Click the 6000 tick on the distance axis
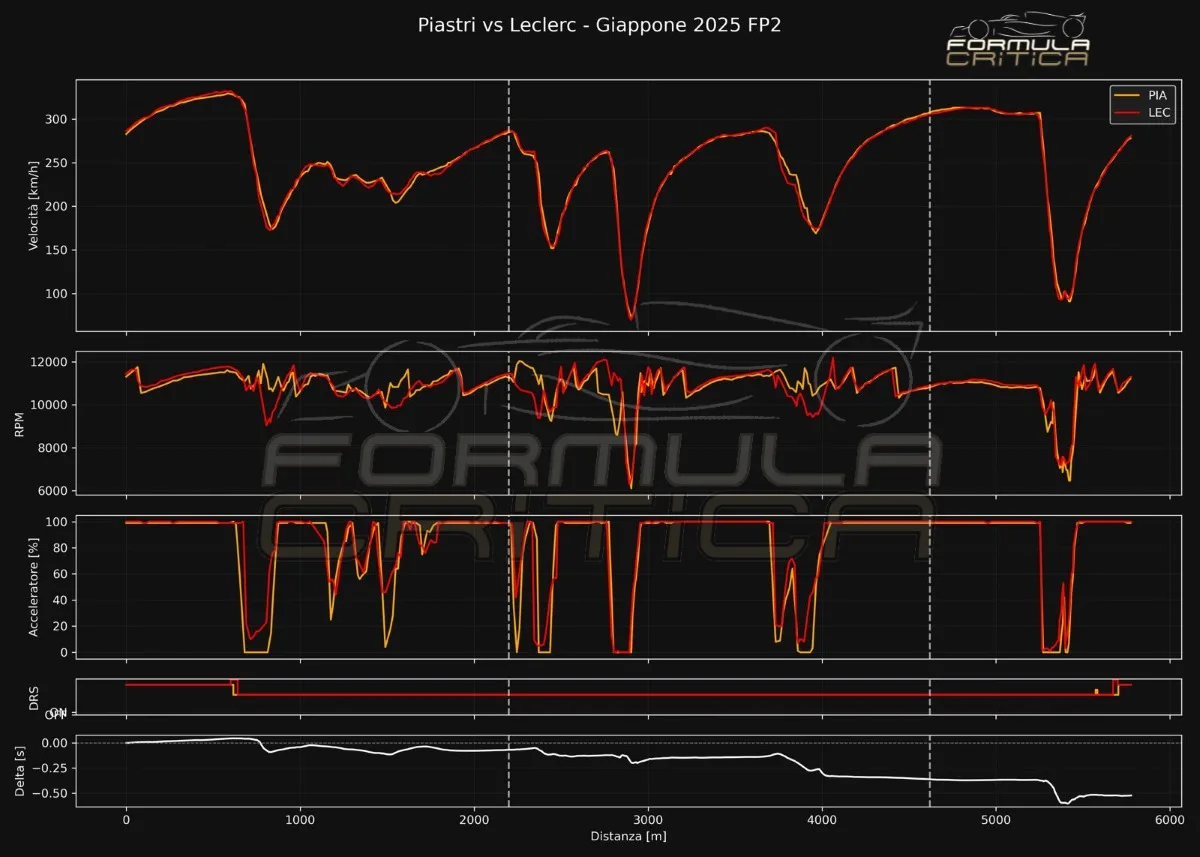The image size is (1200, 857). (1170, 818)
